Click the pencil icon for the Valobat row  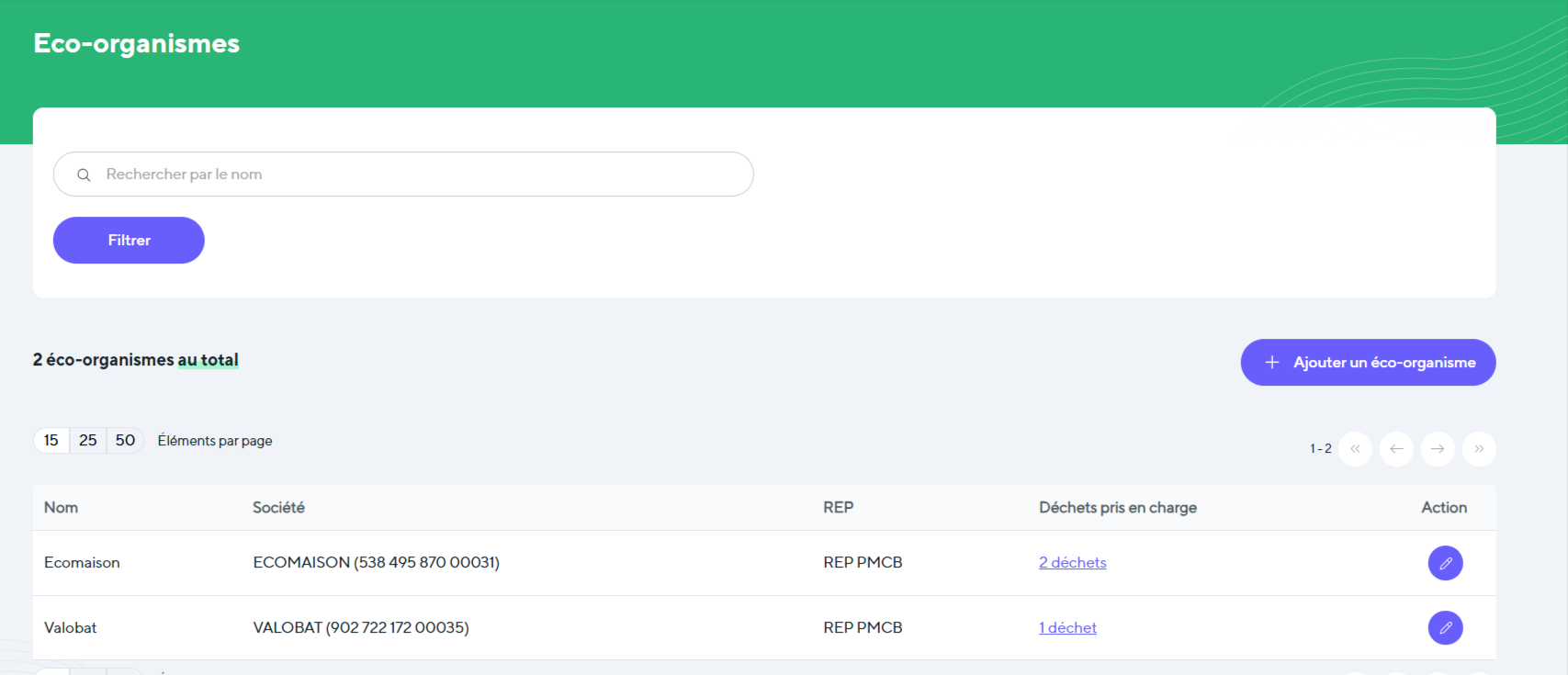[x=1445, y=628]
